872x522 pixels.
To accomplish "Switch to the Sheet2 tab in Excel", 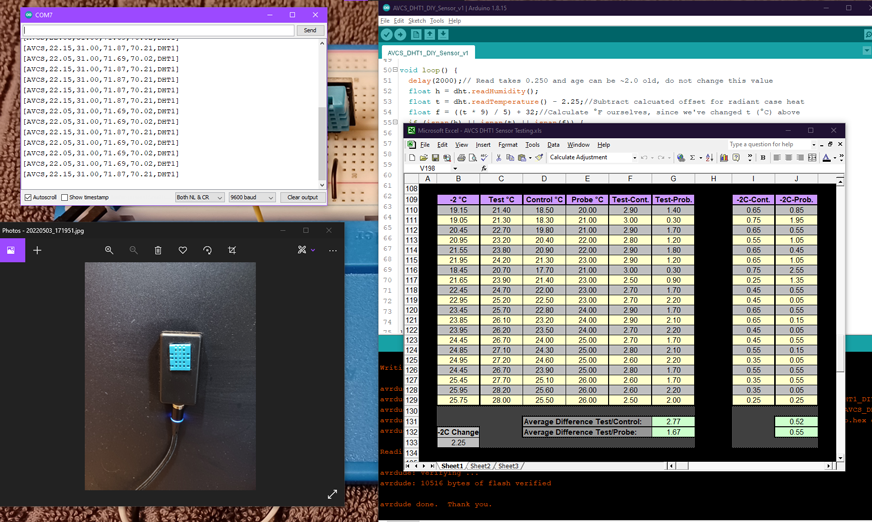I will (480, 466).
